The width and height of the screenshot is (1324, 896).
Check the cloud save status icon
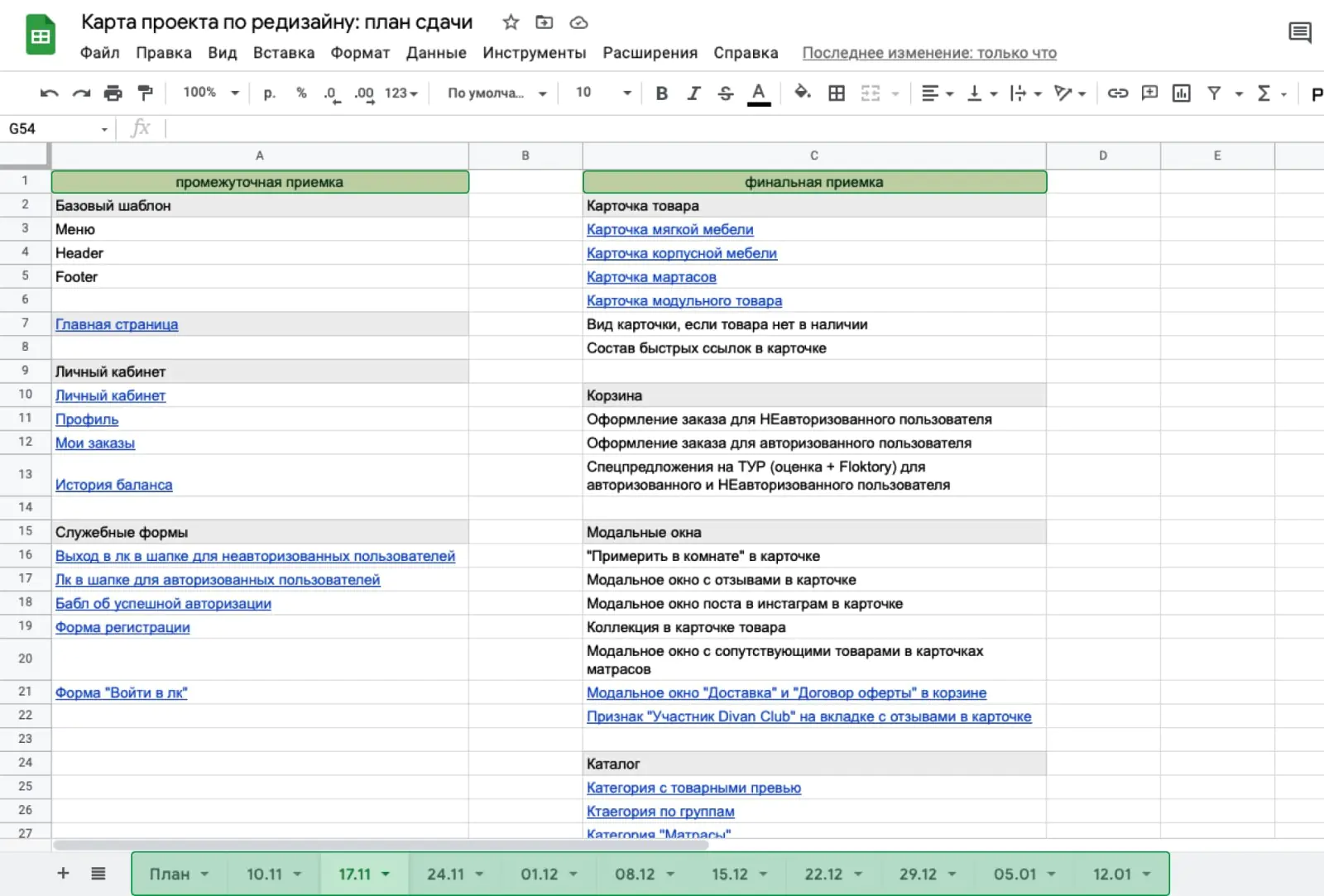point(578,22)
